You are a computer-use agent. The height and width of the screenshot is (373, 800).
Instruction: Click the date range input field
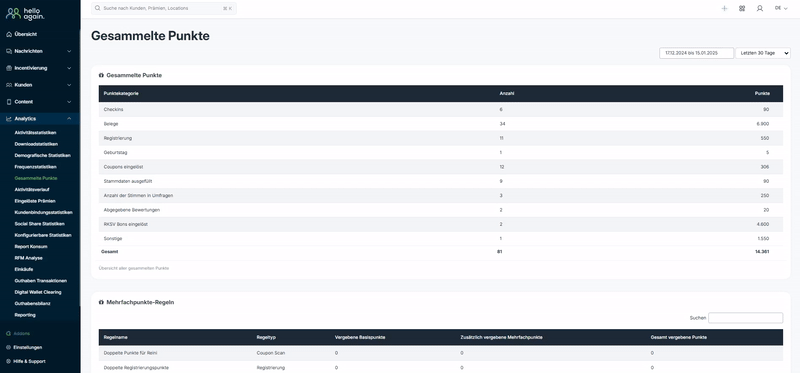[x=696, y=53]
